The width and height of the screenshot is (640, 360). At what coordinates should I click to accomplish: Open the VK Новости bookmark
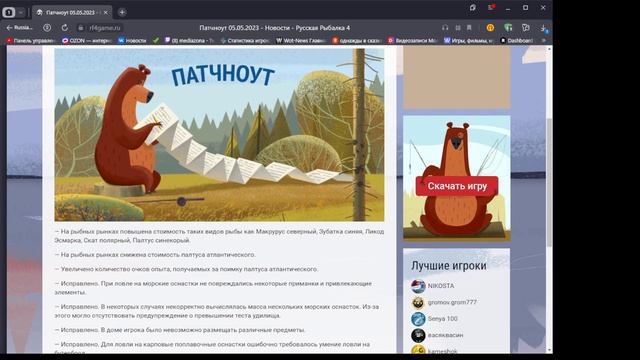click(132, 40)
